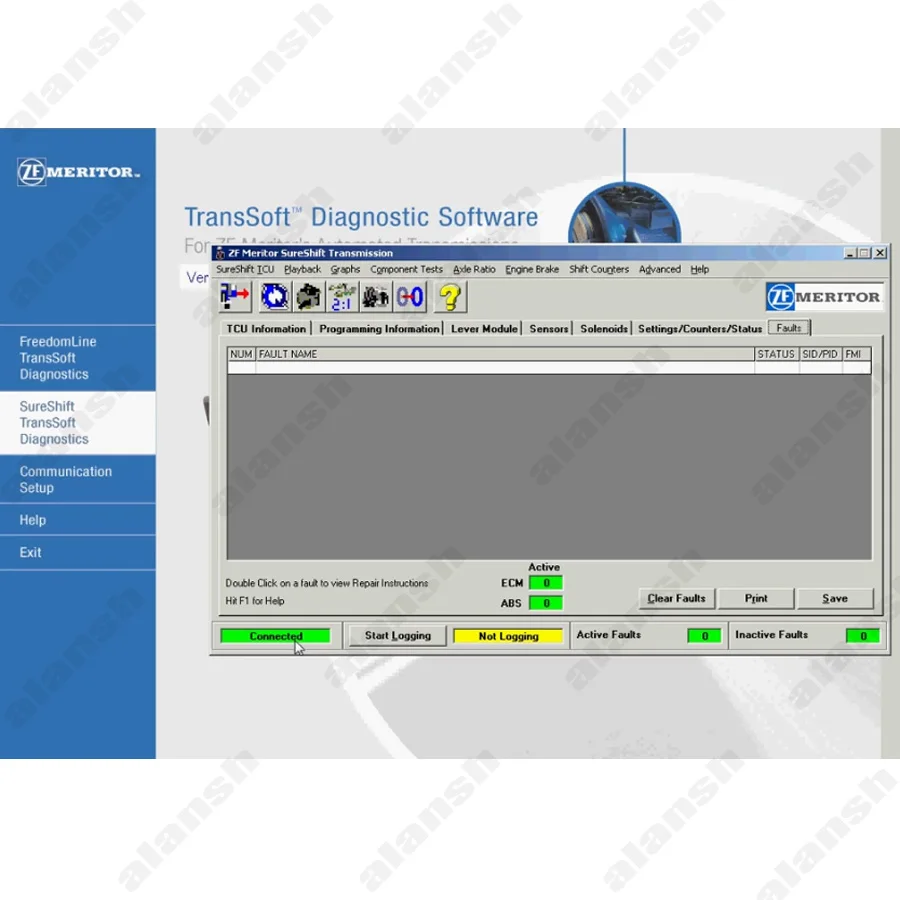Click the Start Logging button
Viewport: 900px width, 900px height.
398,635
